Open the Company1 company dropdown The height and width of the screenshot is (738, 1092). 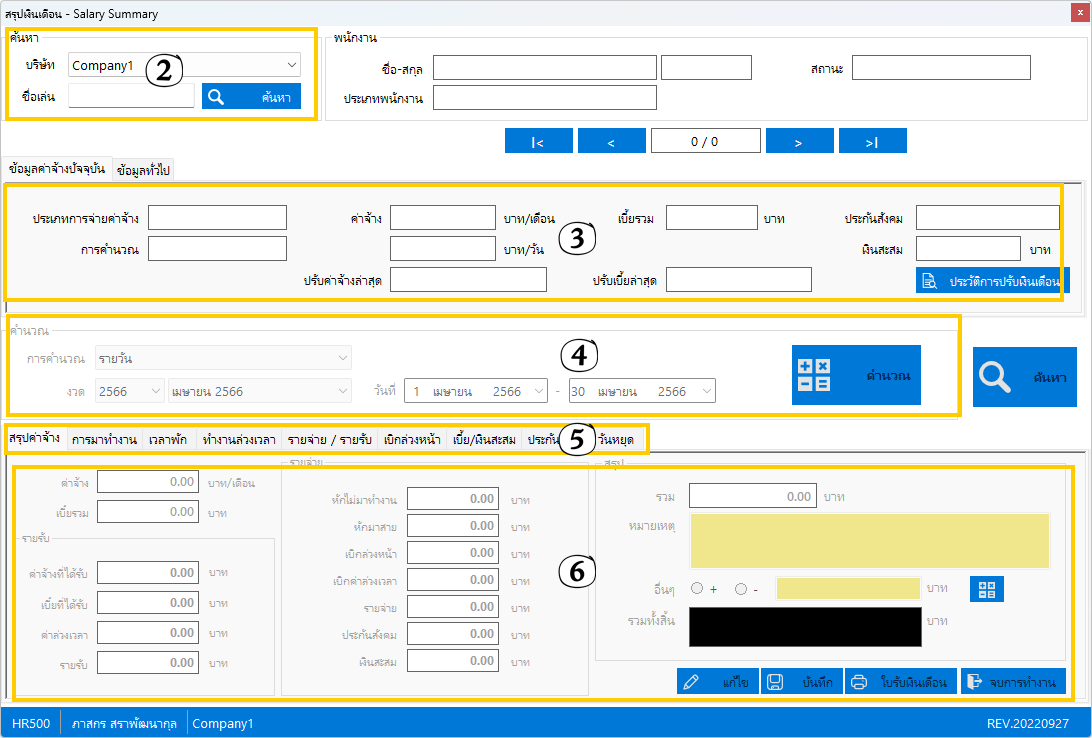pos(184,66)
